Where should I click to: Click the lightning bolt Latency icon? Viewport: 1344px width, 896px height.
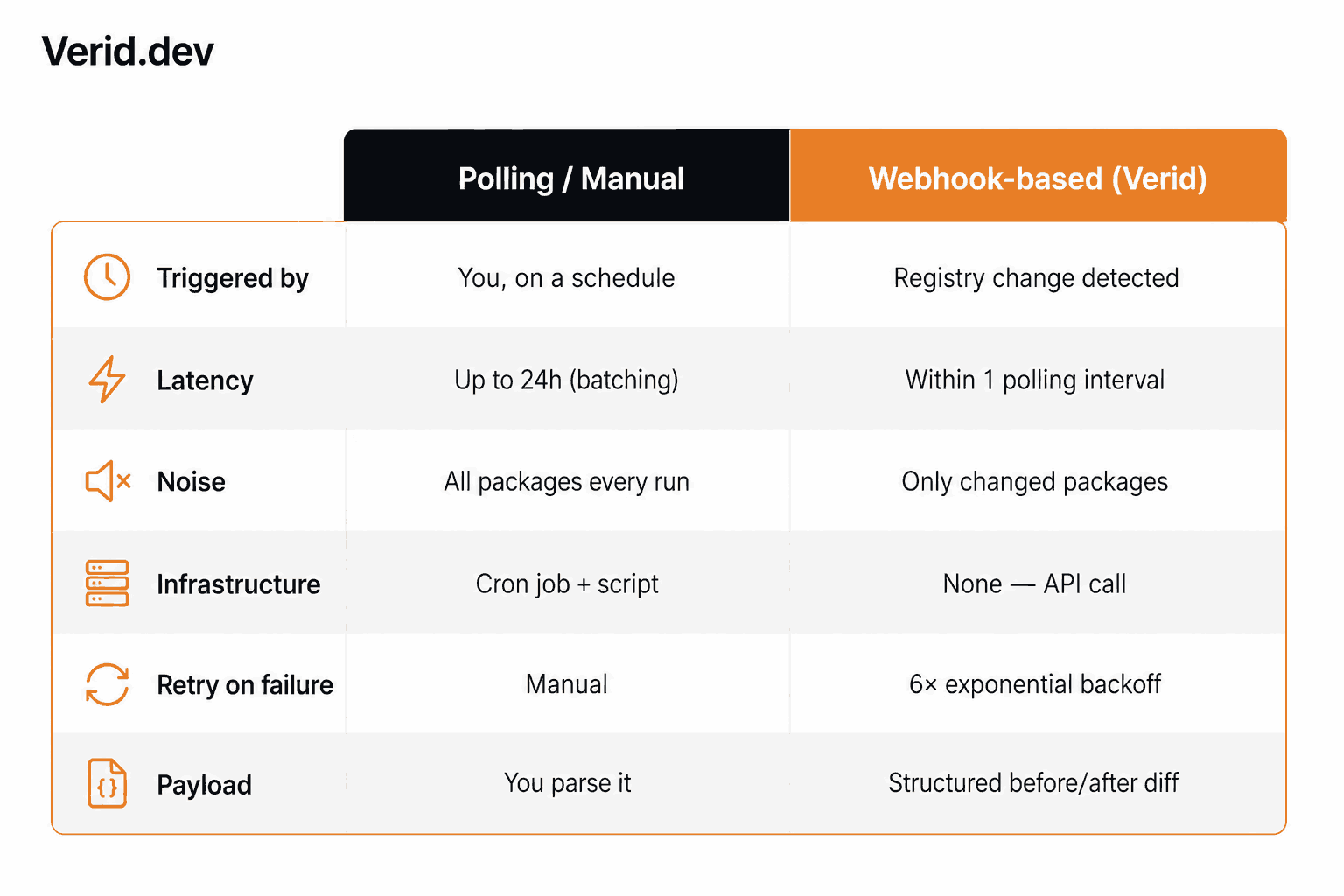[107, 379]
